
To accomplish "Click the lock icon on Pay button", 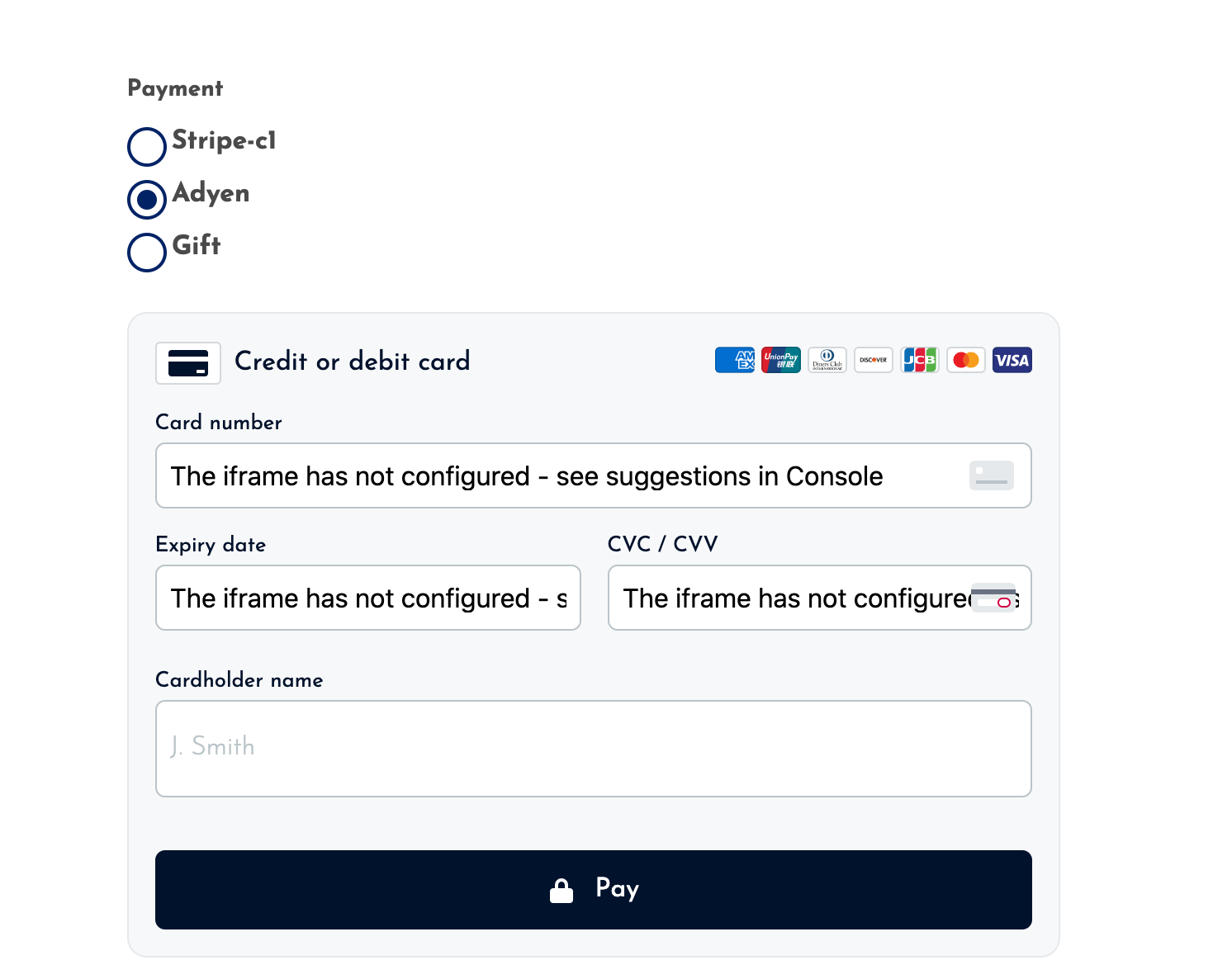I will pyautogui.click(x=562, y=891).
